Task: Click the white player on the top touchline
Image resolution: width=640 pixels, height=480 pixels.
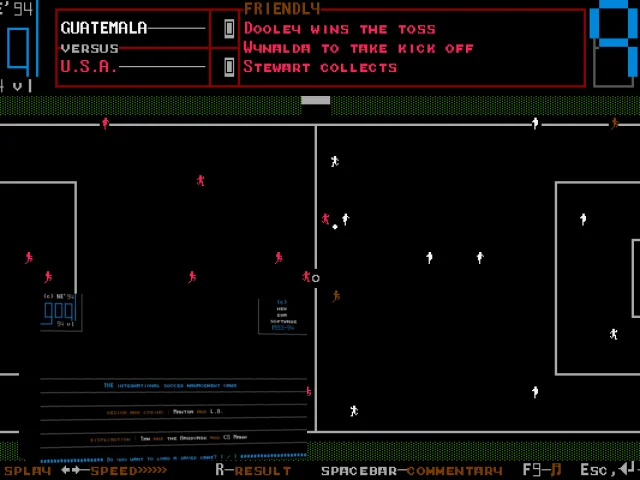Action: point(535,123)
